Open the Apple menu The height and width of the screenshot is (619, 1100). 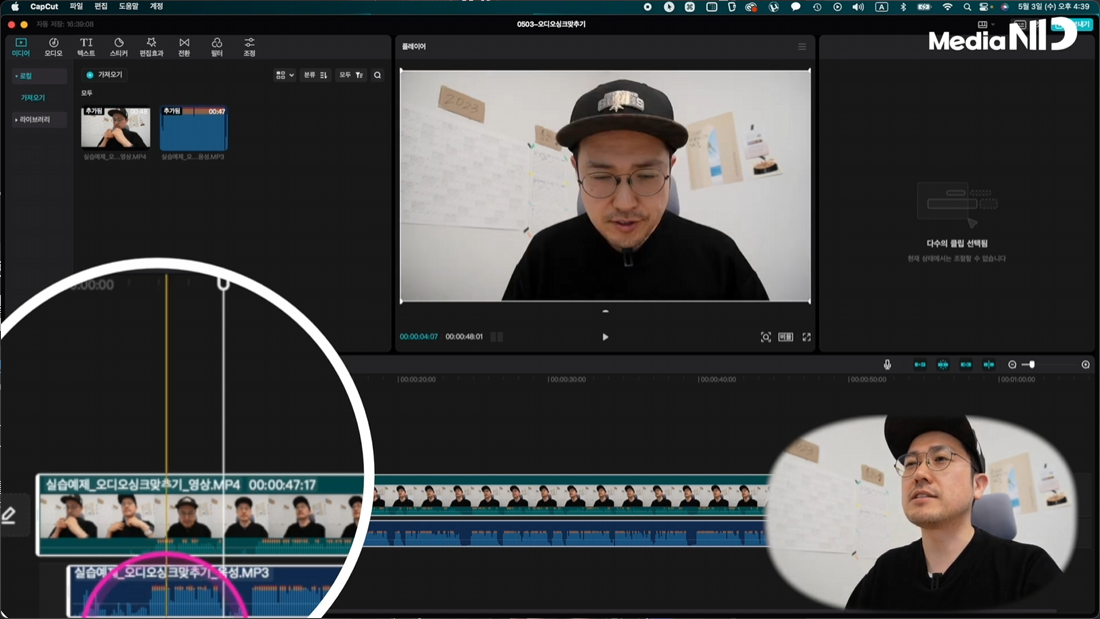pos(15,6)
